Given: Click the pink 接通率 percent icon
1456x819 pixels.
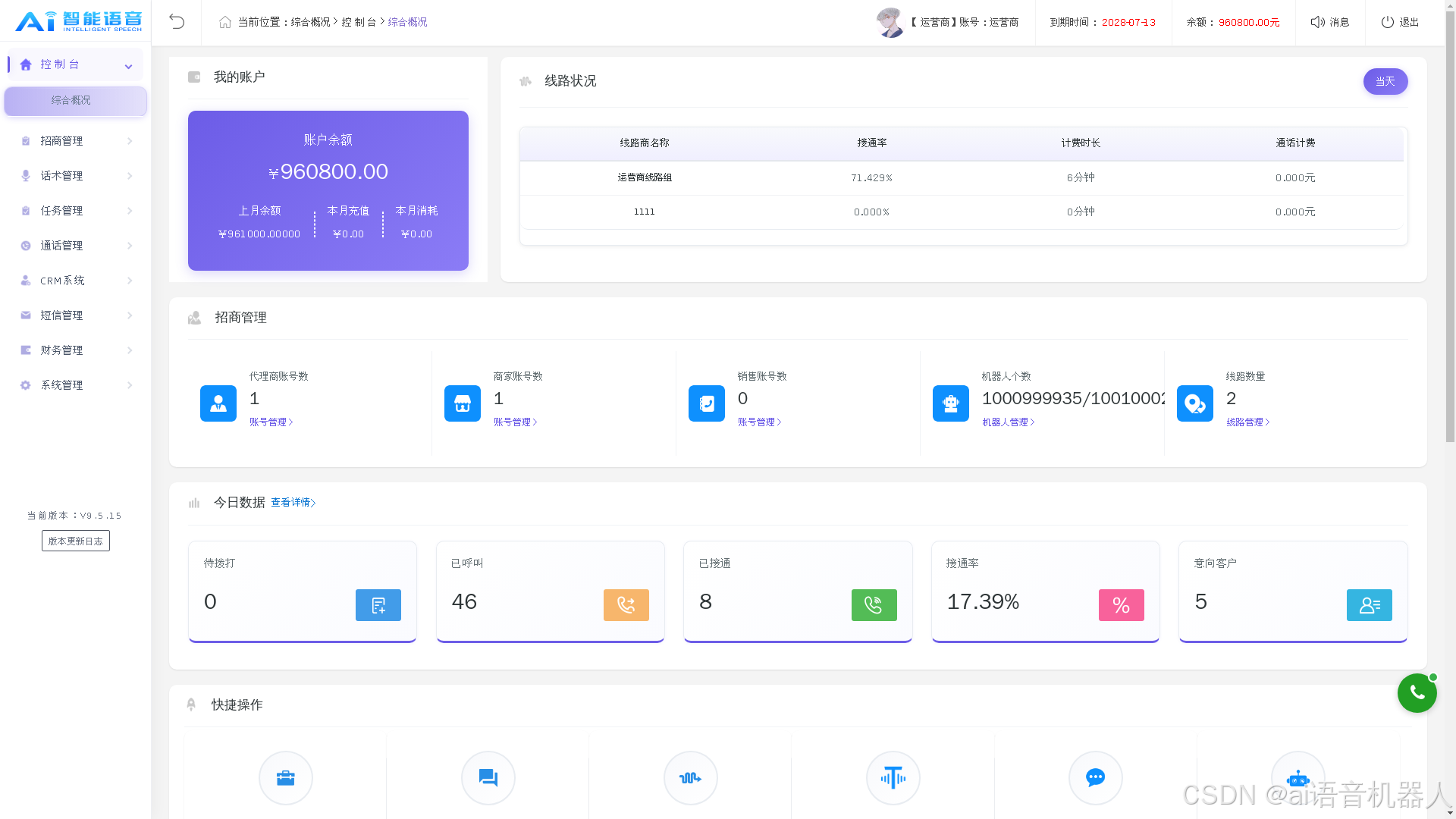Looking at the screenshot, I should tap(1122, 605).
